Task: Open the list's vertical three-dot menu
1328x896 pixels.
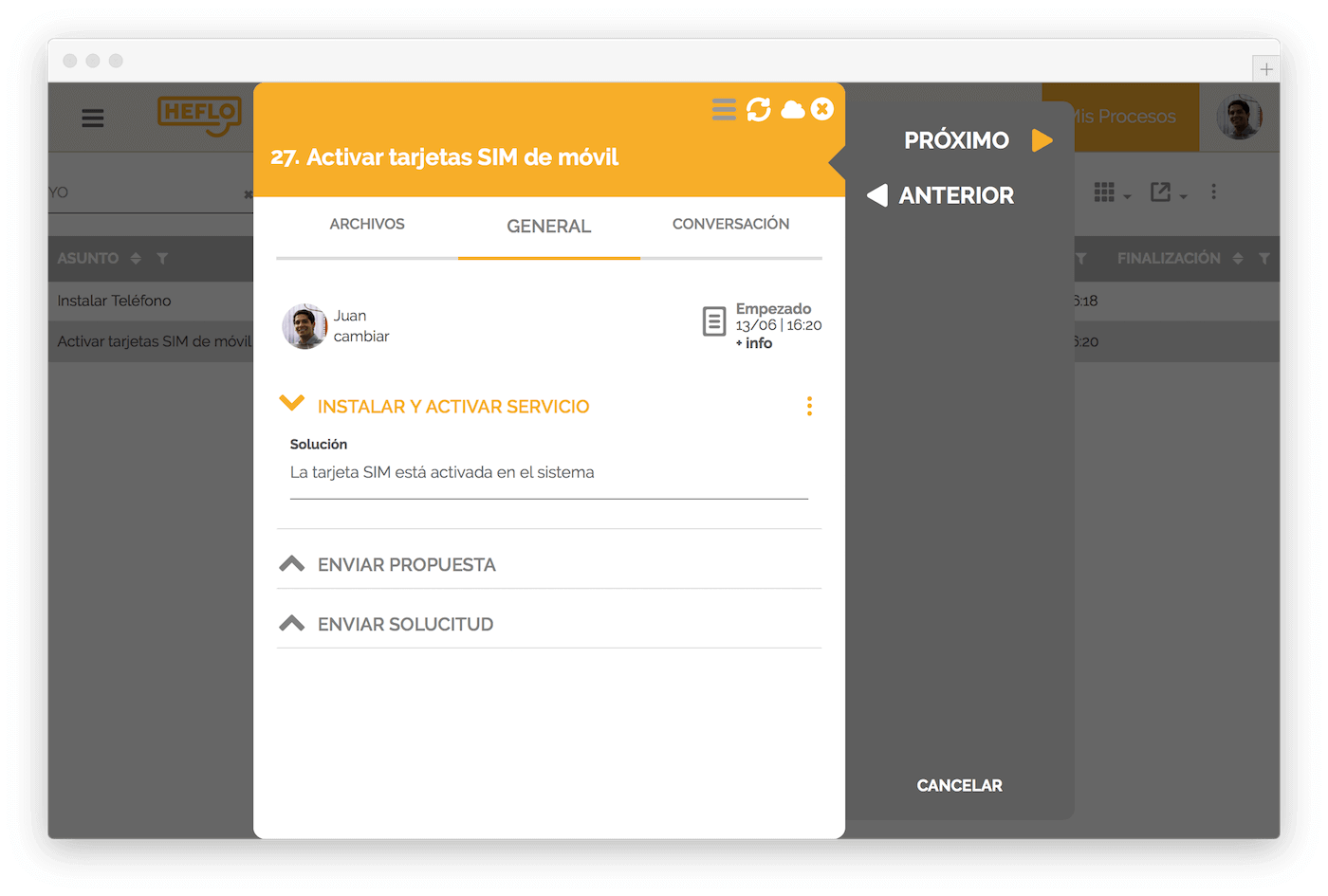Action: 1213,192
